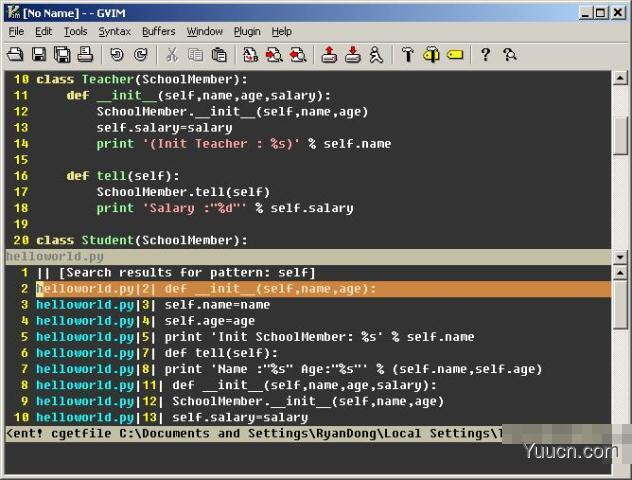Click the cgetfile command line text

coord(254,434)
